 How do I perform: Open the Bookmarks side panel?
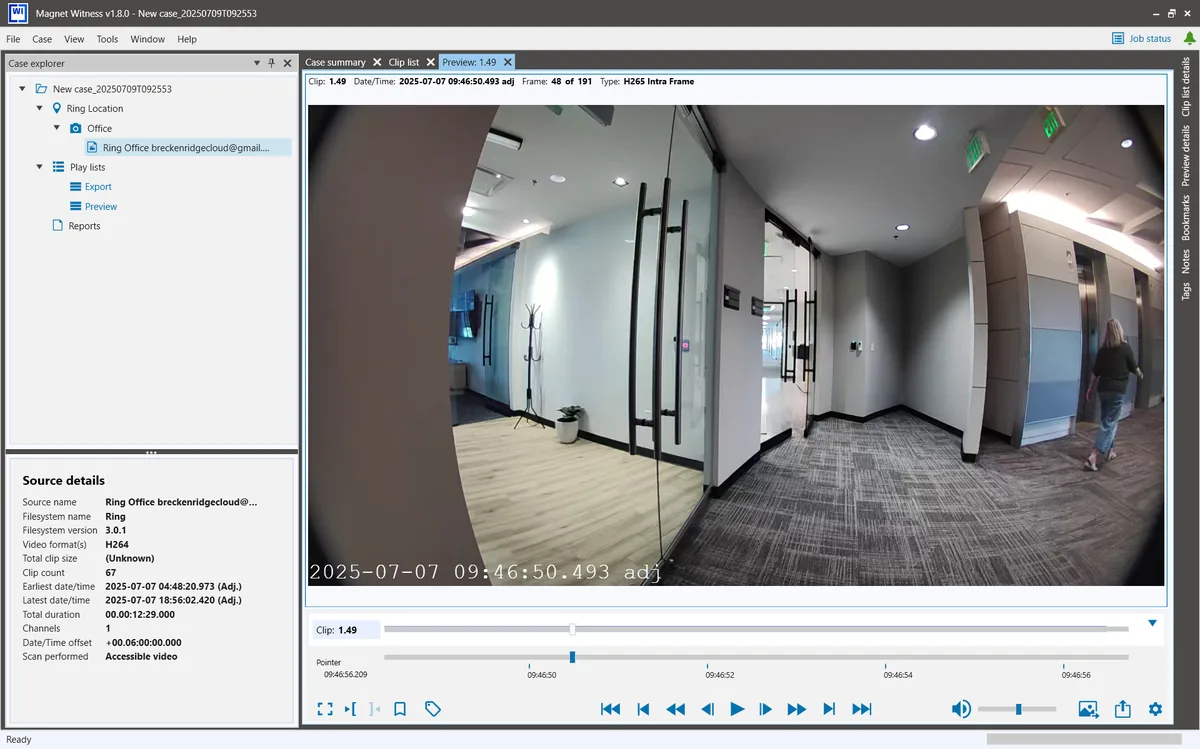pyautogui.click(x=1186, y=218)
